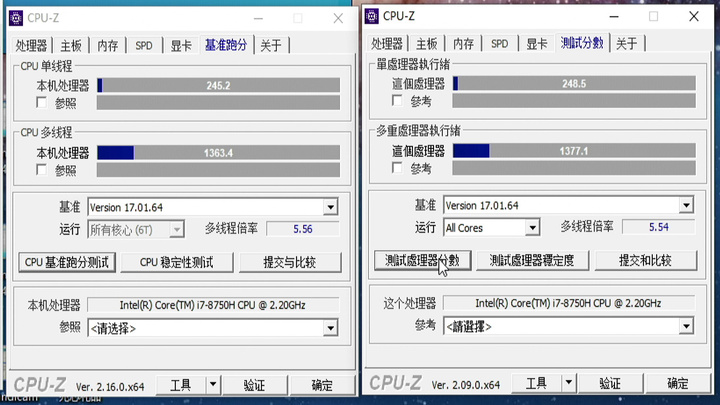
Task: Open 显卡 tab in right CPU-Z window
Action: tap(536, 44)
